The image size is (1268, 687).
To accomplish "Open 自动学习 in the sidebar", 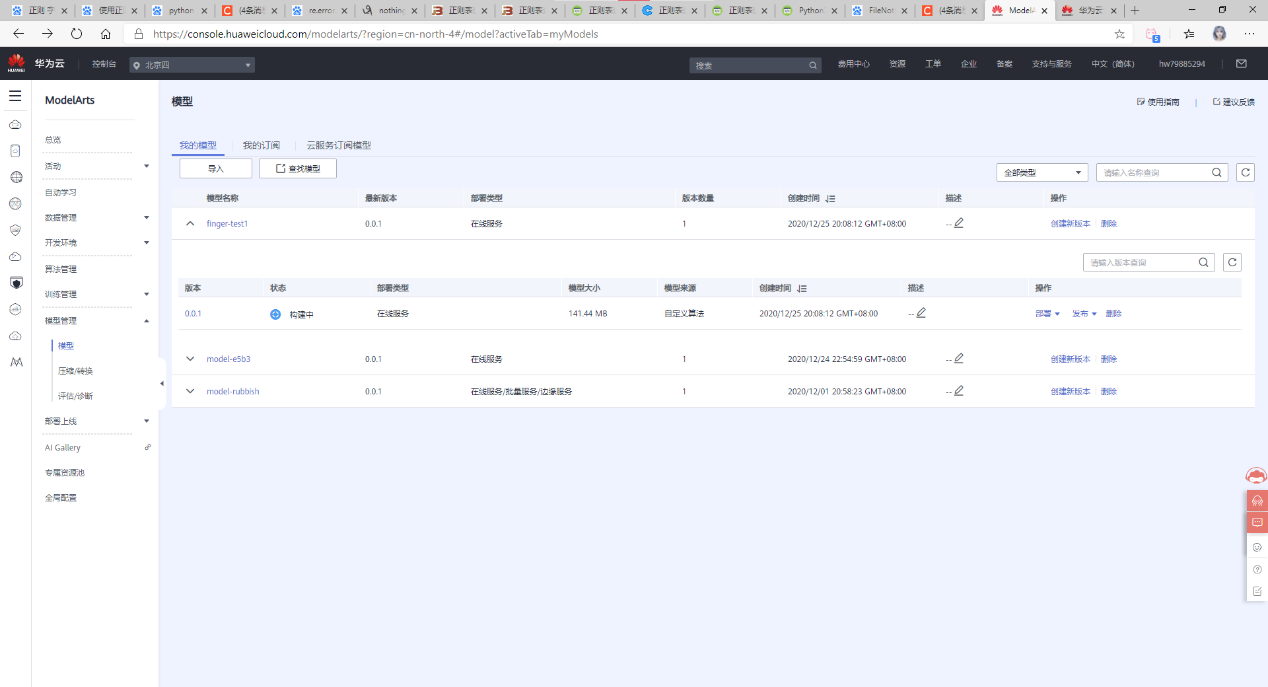I will (x=61, y=192).
